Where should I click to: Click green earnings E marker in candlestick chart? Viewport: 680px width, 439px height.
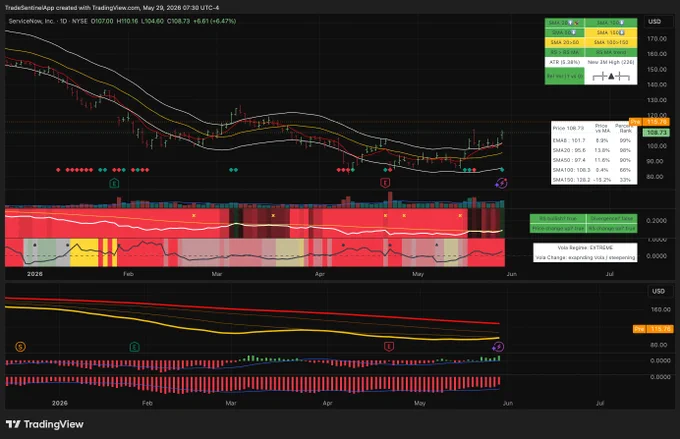(x=114, y=183)
